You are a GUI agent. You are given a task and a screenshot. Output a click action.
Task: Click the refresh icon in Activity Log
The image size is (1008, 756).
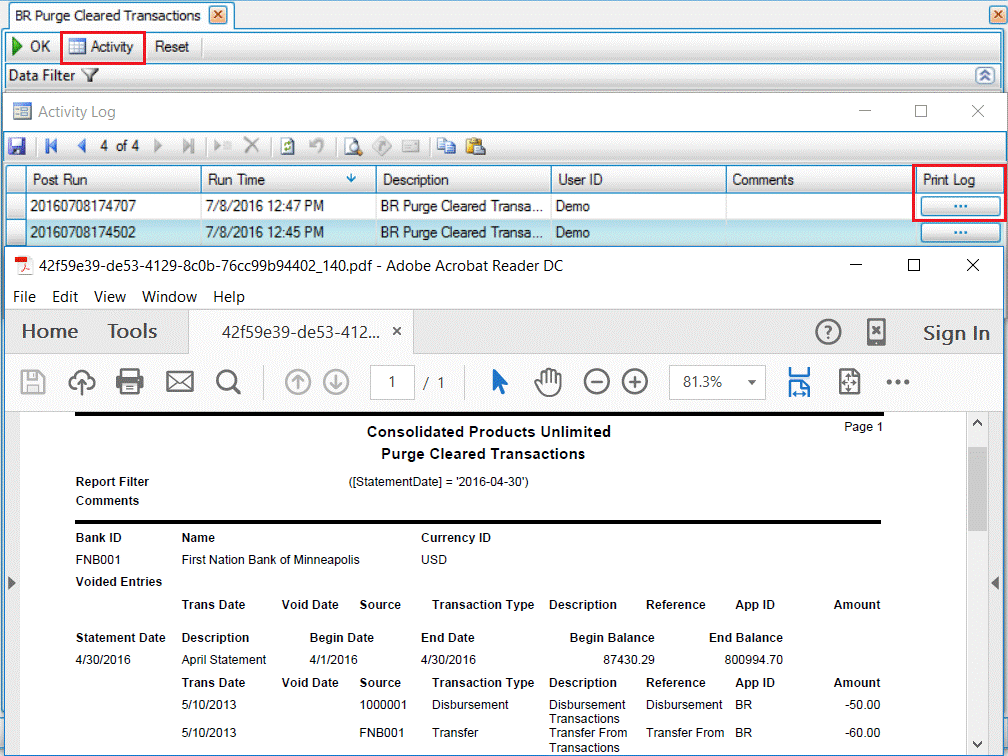coord(287,147)
